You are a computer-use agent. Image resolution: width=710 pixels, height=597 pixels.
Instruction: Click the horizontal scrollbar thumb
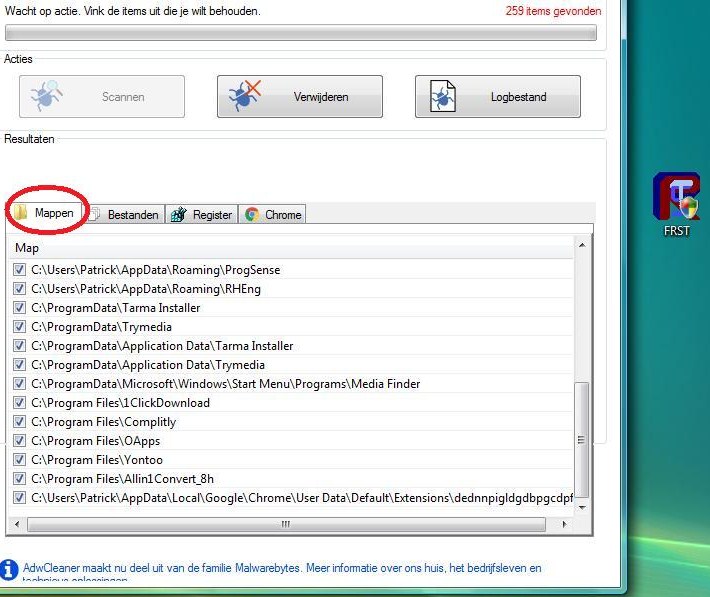pyautogui.click(x=286, y=525)
